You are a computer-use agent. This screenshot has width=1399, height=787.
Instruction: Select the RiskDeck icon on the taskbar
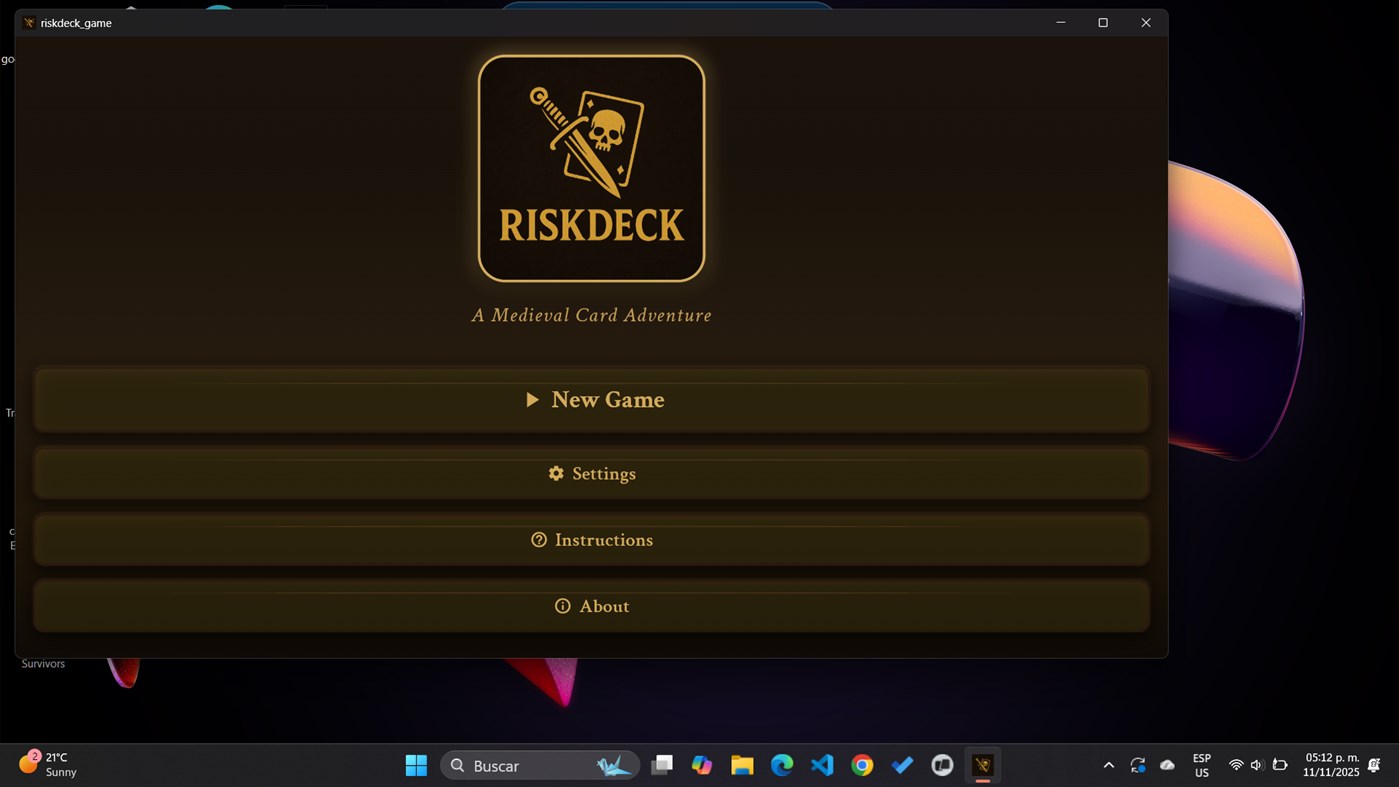coord(981,765)
